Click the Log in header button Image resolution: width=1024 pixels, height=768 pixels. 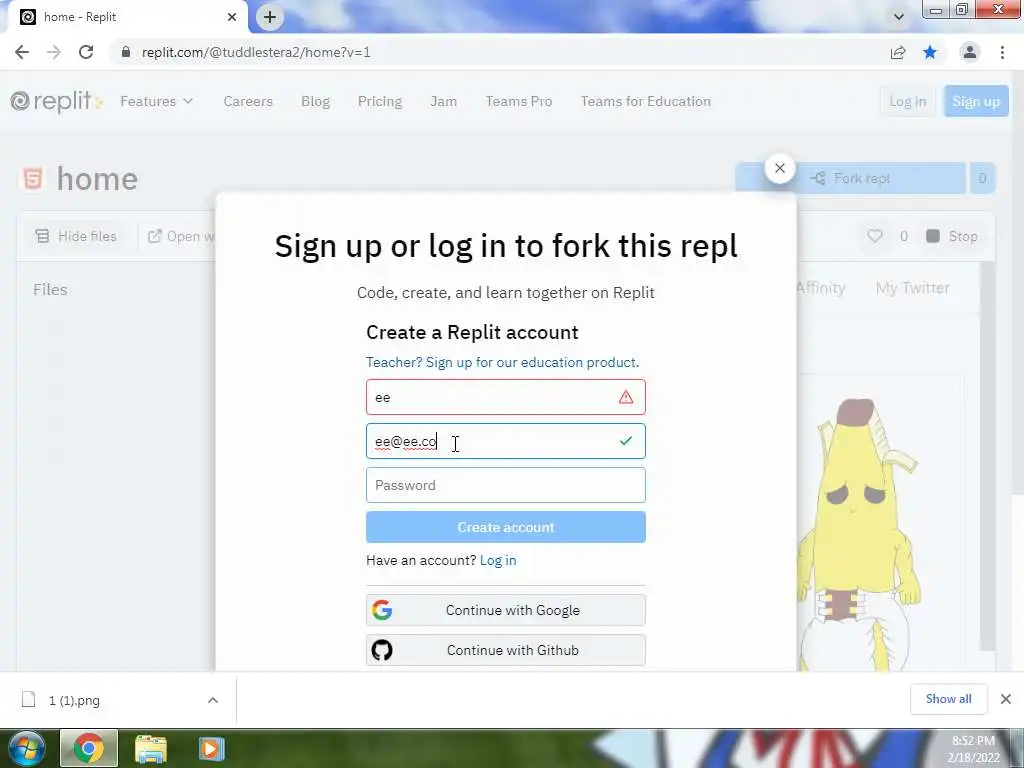pos(907,101)
